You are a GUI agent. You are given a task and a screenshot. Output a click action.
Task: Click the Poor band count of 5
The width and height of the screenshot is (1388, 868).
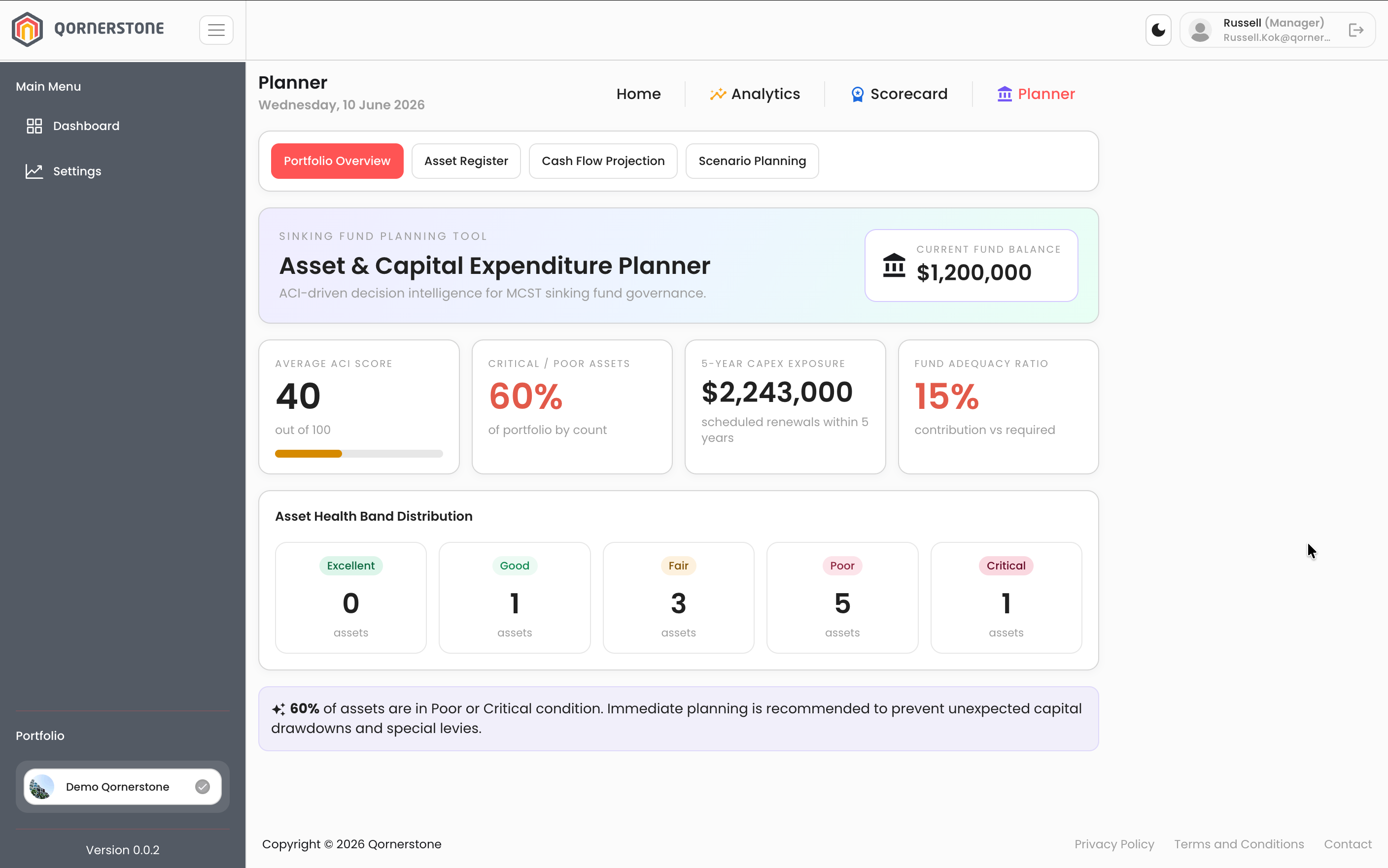point(842,603)
